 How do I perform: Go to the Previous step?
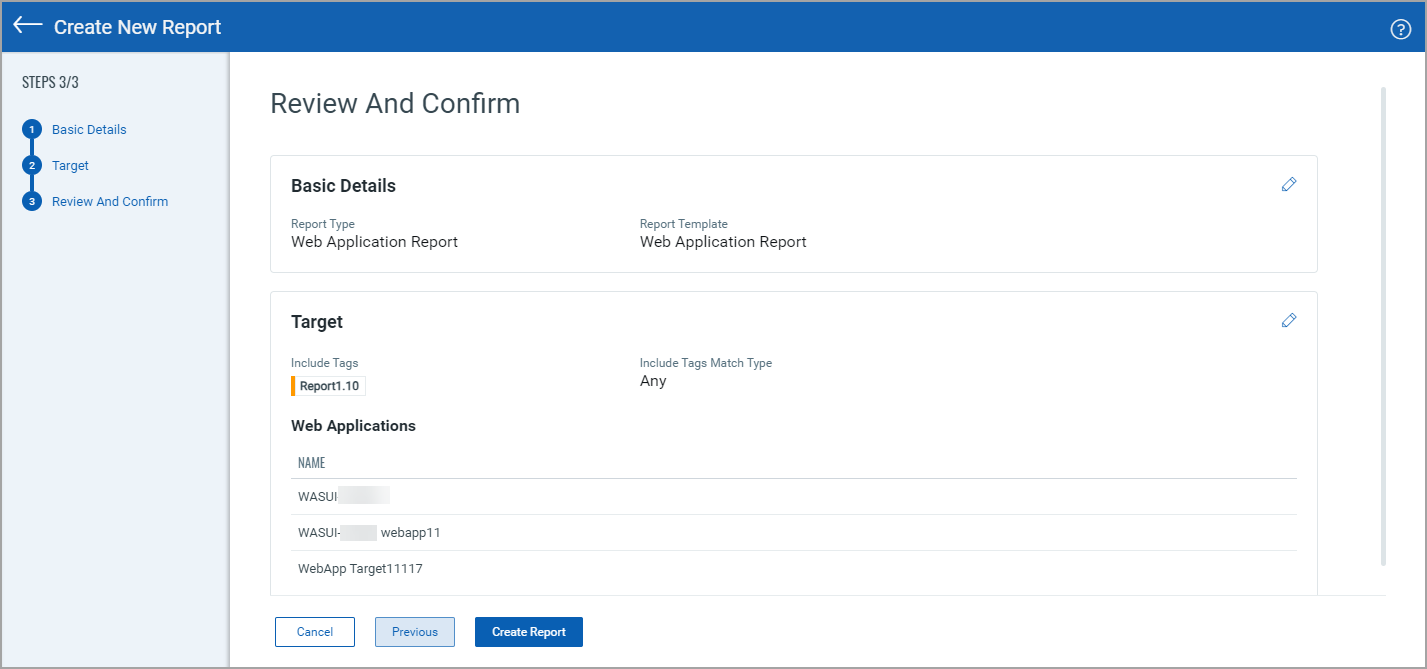click(414, 631)
